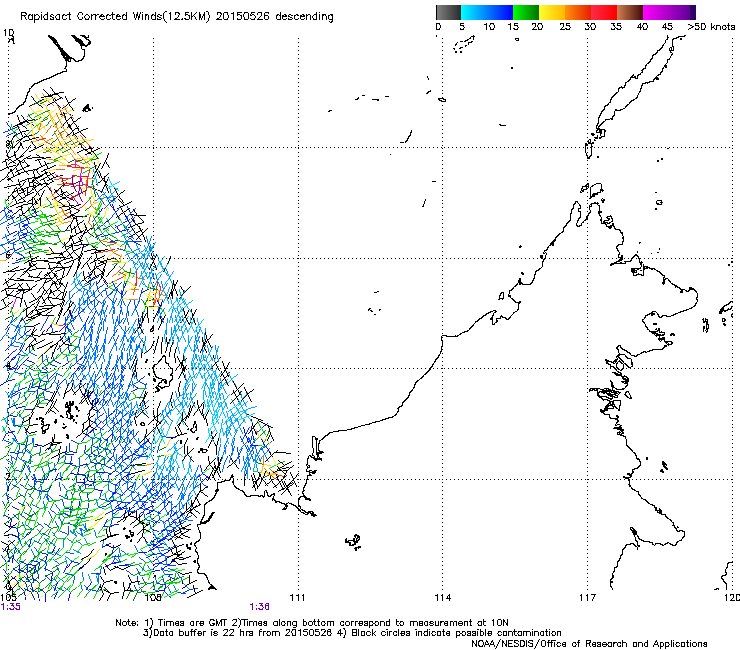Click the longitude label 114
Viewport: 740px width, 650px height.
point(442,598)
